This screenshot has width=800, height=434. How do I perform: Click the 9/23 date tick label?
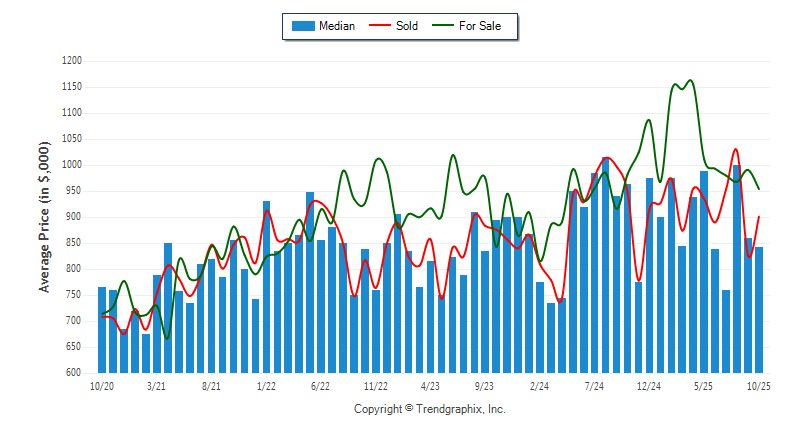coord(485,385)
